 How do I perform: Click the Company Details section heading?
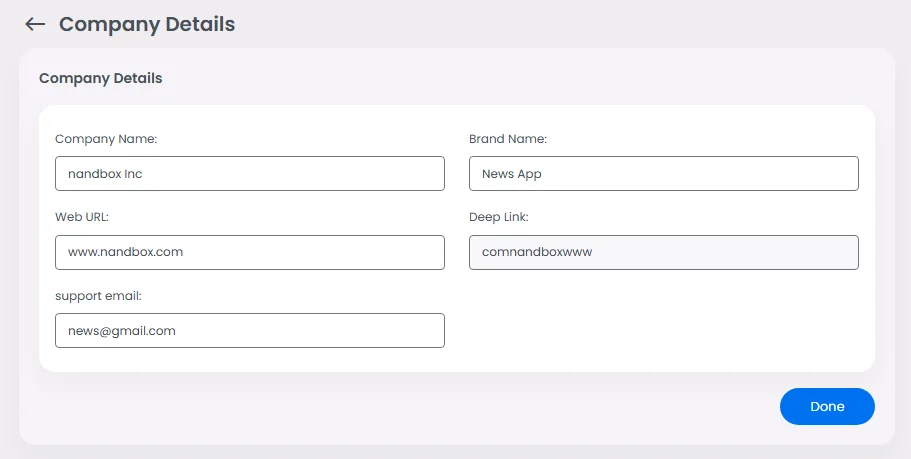point(100,78)
